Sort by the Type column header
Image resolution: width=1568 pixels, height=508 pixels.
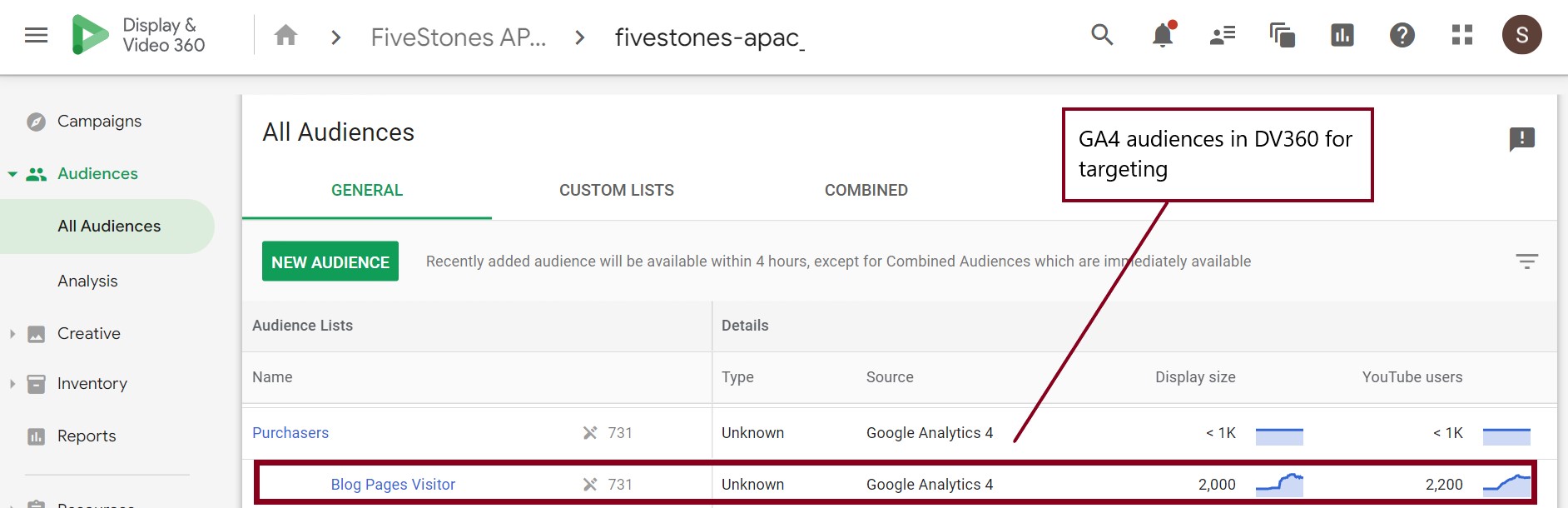(x=737, y=377)
